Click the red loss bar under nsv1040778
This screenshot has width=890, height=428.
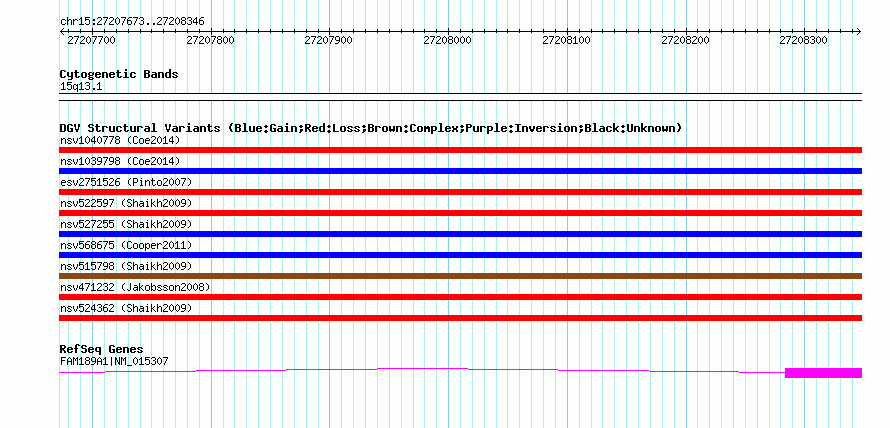[x=460, y=150]
